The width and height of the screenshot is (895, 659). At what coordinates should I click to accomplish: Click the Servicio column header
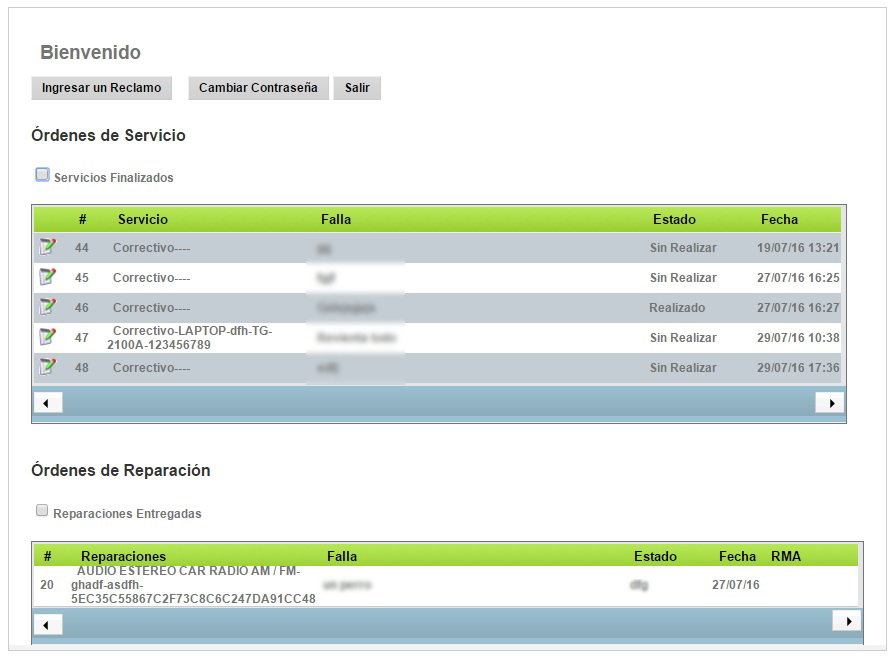(143, 219)
